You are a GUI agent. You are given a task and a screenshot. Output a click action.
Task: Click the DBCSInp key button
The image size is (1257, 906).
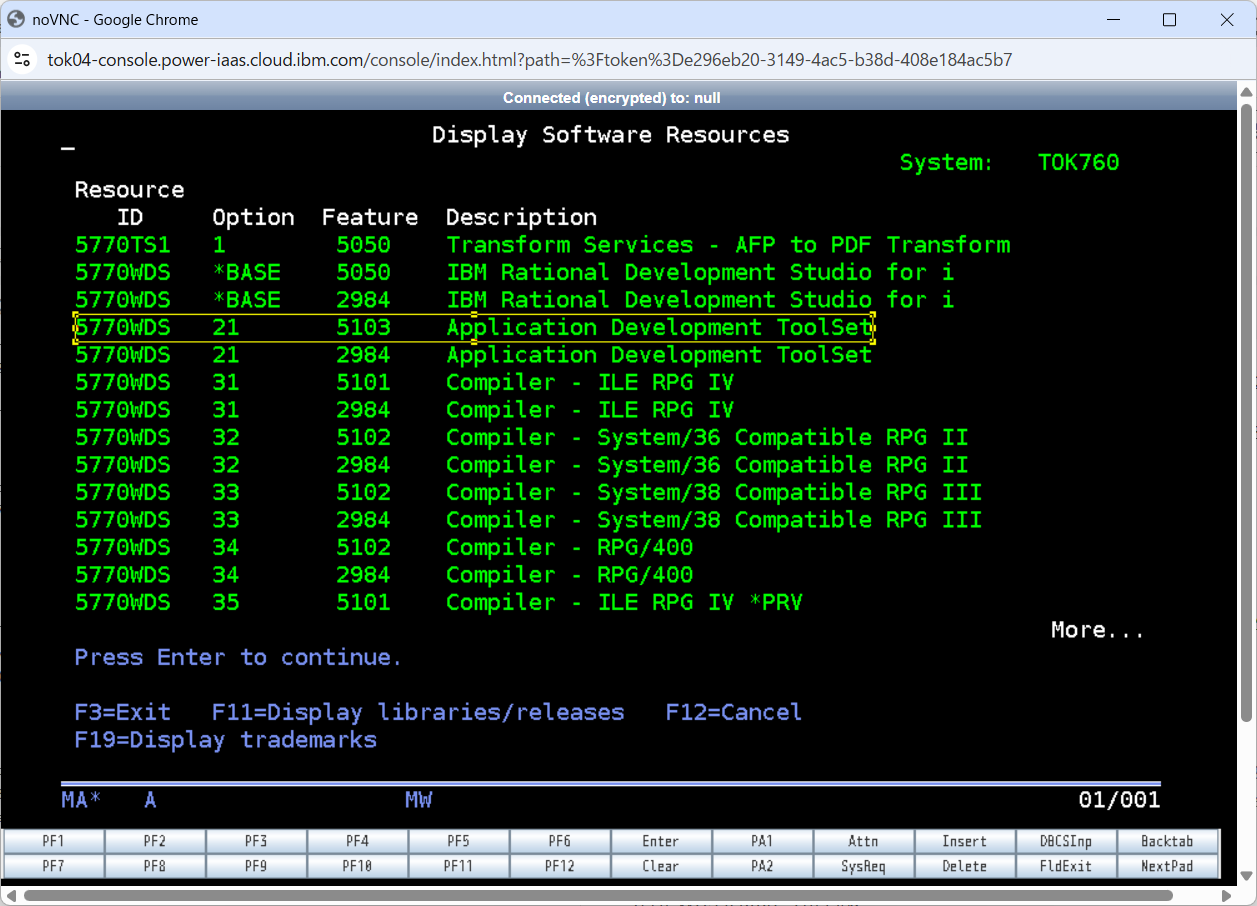click(1066, 841)
